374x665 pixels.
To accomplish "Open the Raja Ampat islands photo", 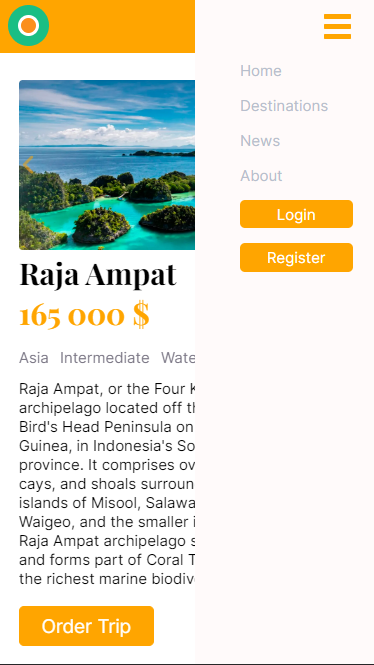I will click(107, 165).
